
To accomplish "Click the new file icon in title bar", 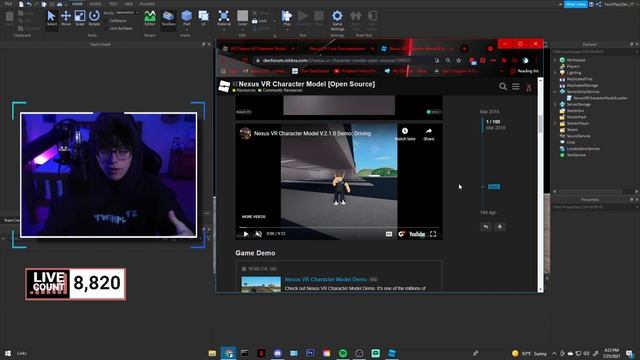I will (x=21, y=4).
